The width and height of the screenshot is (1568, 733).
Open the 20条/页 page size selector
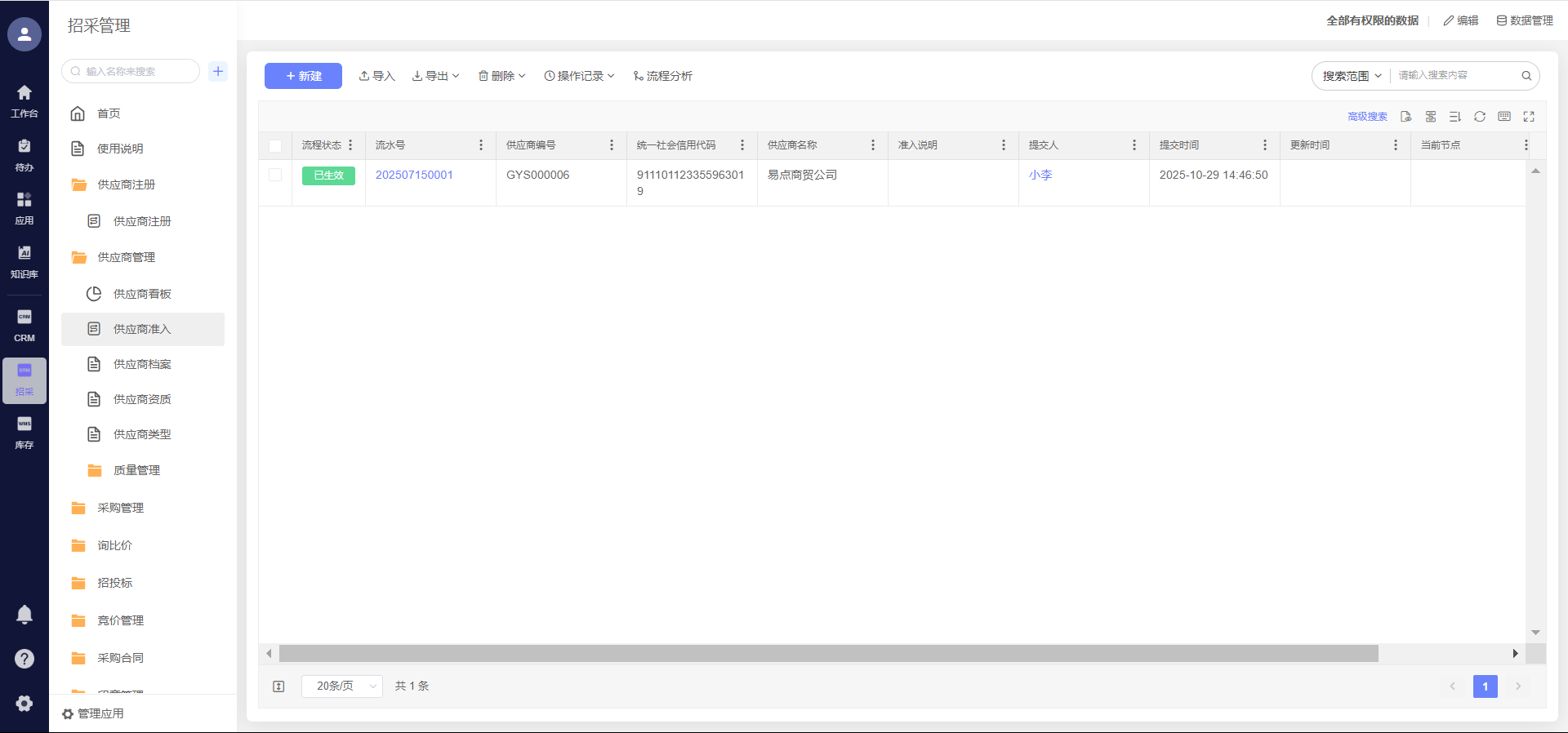[x=341, y=686]
